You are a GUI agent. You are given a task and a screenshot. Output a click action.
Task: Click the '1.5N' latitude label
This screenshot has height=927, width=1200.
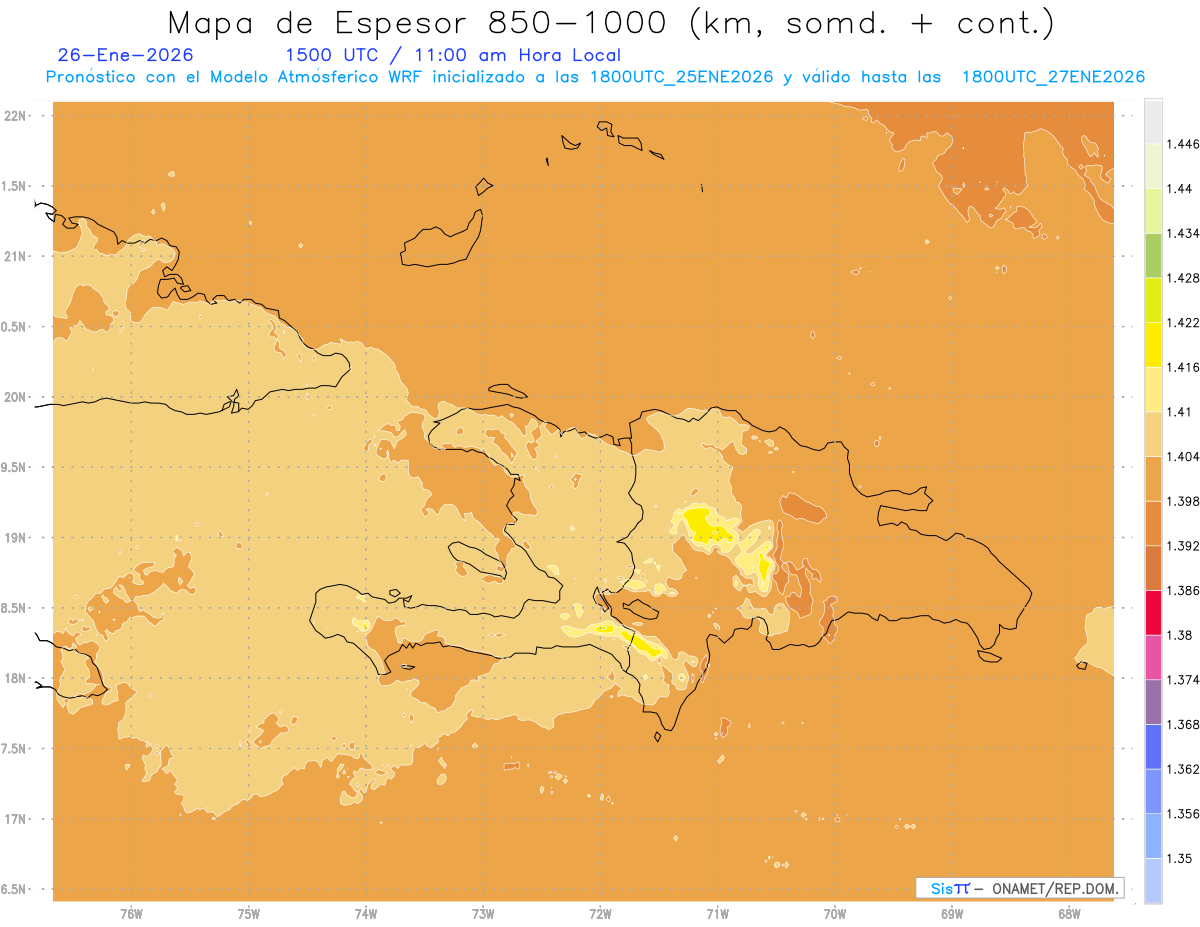point(14,186)
